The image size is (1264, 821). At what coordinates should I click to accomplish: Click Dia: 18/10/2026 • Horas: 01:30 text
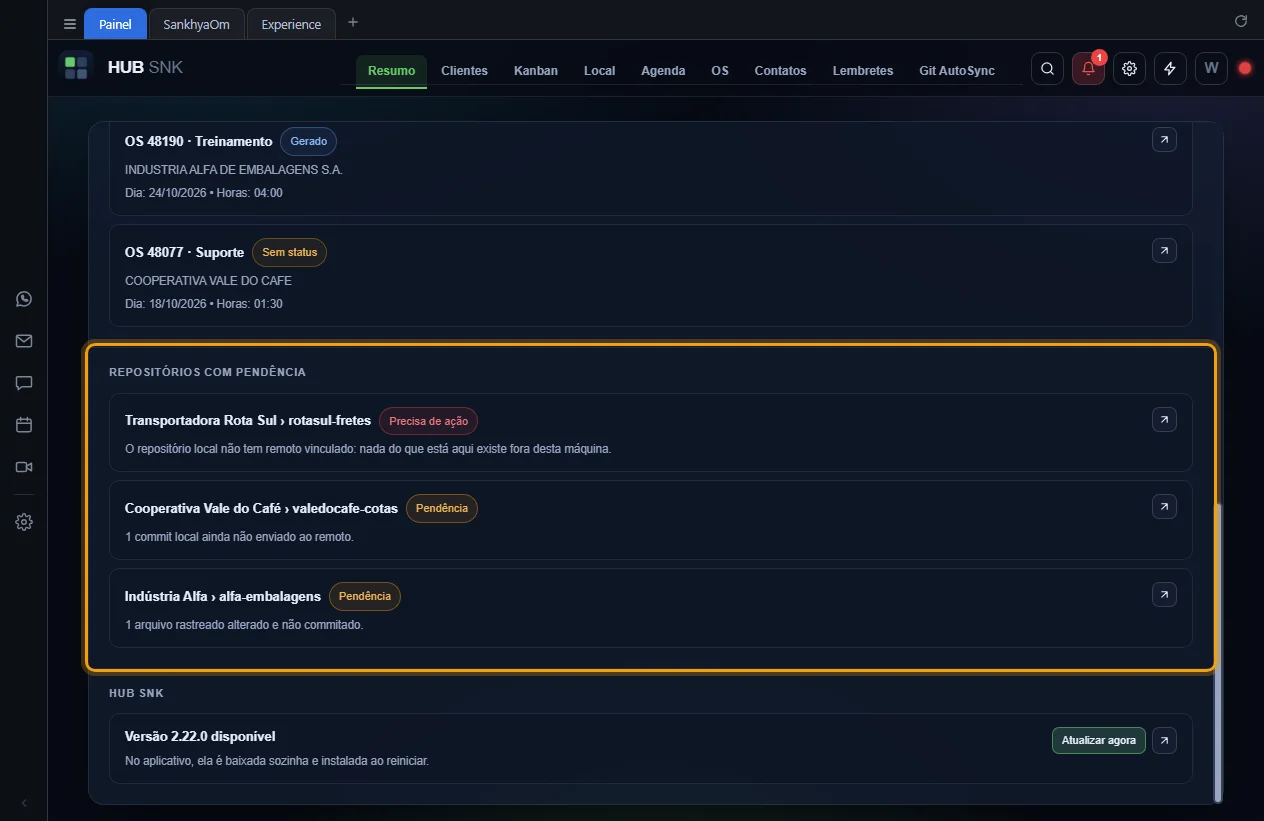coord(204,304)
